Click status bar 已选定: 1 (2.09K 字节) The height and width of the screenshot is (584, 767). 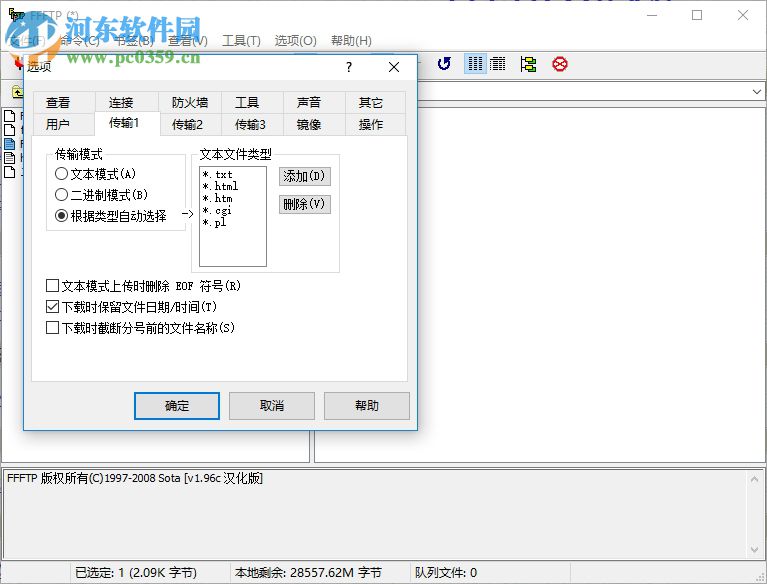click(x=136, y=573)
